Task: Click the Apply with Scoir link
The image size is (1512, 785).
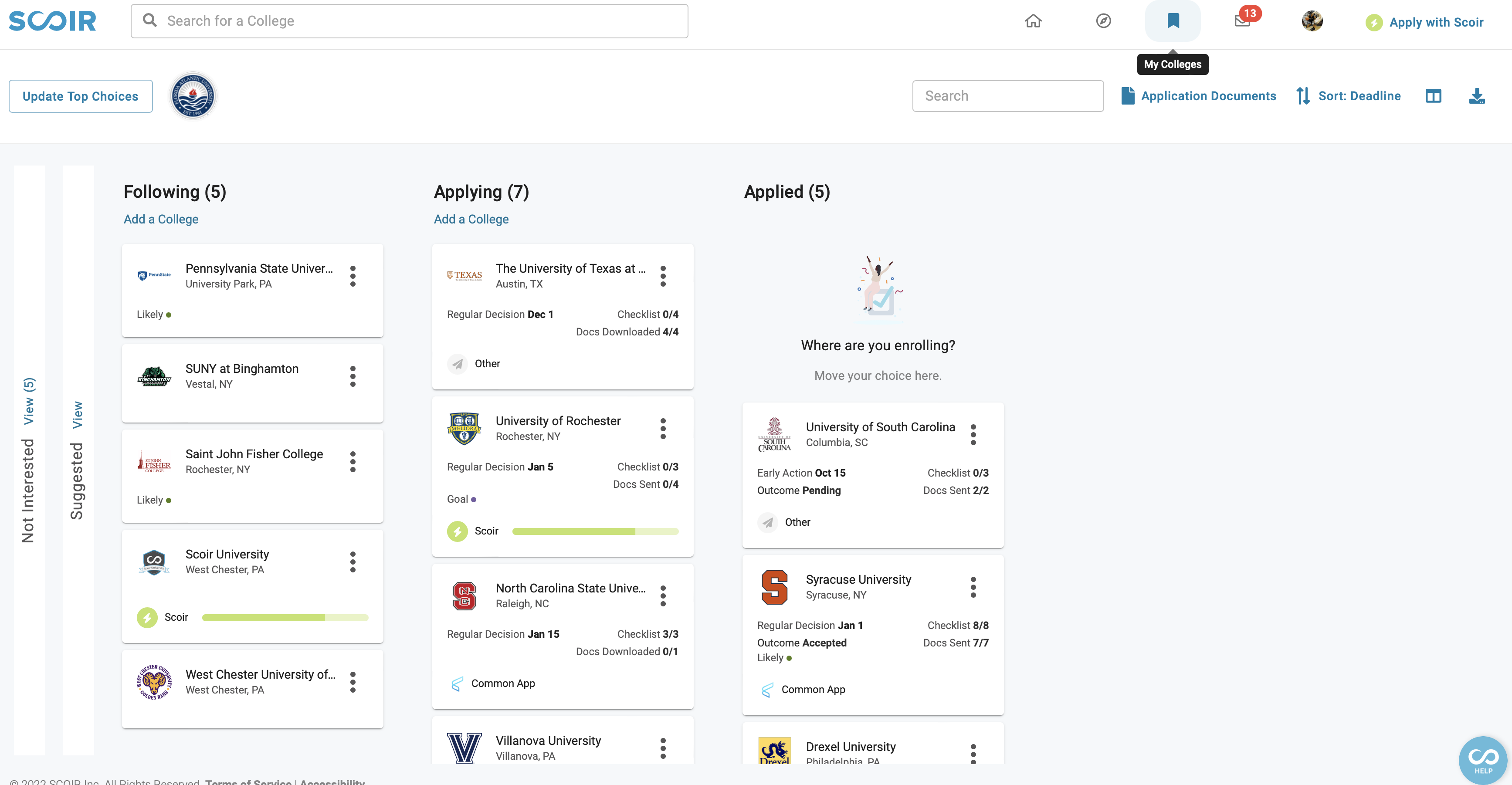Action: [1424, 22]
